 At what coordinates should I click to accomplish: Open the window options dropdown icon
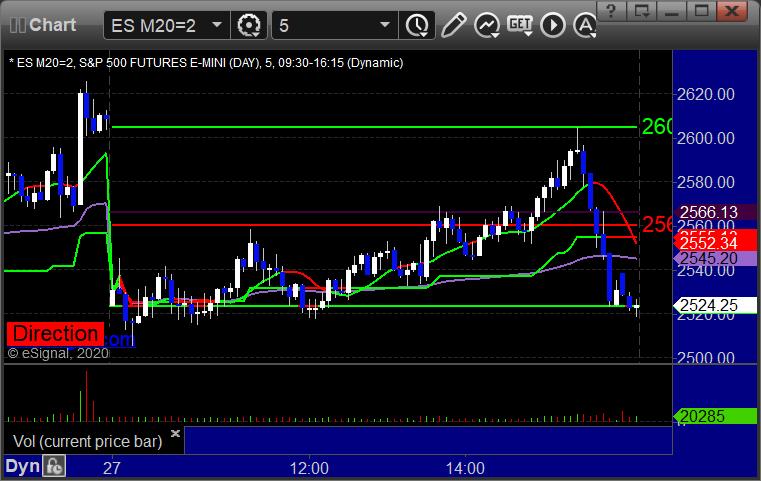[641, 11]
